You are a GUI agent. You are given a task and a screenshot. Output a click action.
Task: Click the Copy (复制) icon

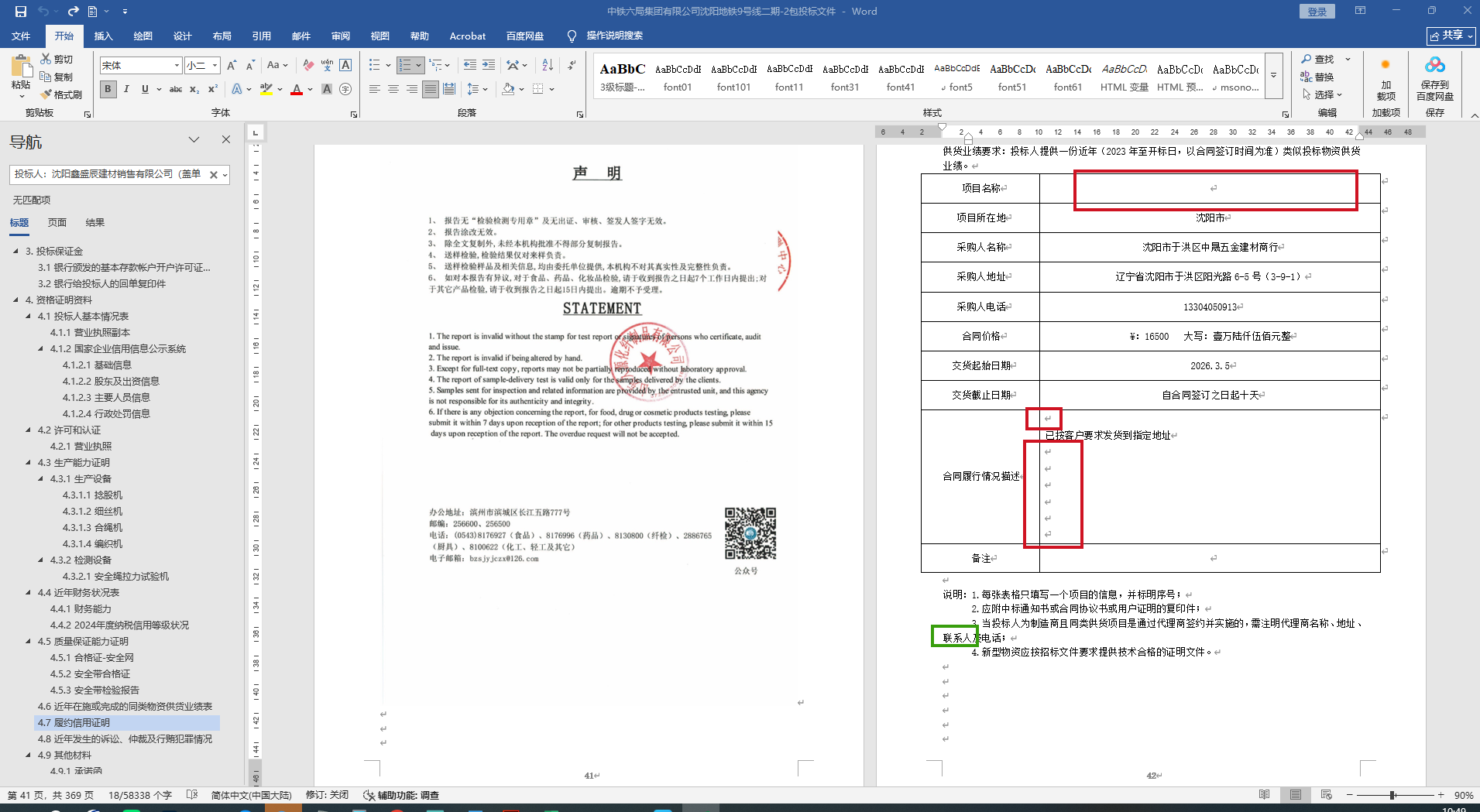[46, 77]
